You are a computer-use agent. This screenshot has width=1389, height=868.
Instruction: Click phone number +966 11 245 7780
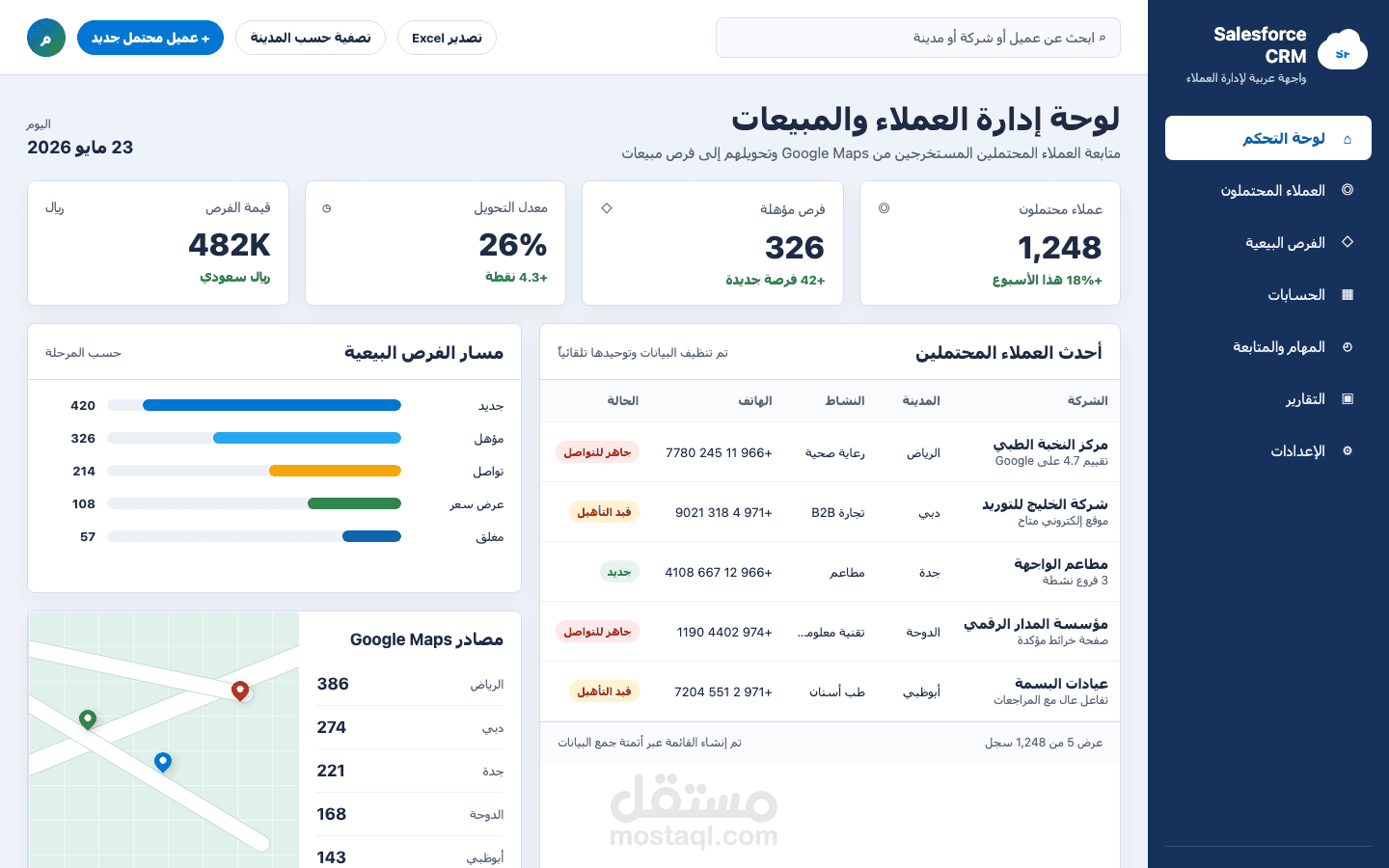point(719,452)
